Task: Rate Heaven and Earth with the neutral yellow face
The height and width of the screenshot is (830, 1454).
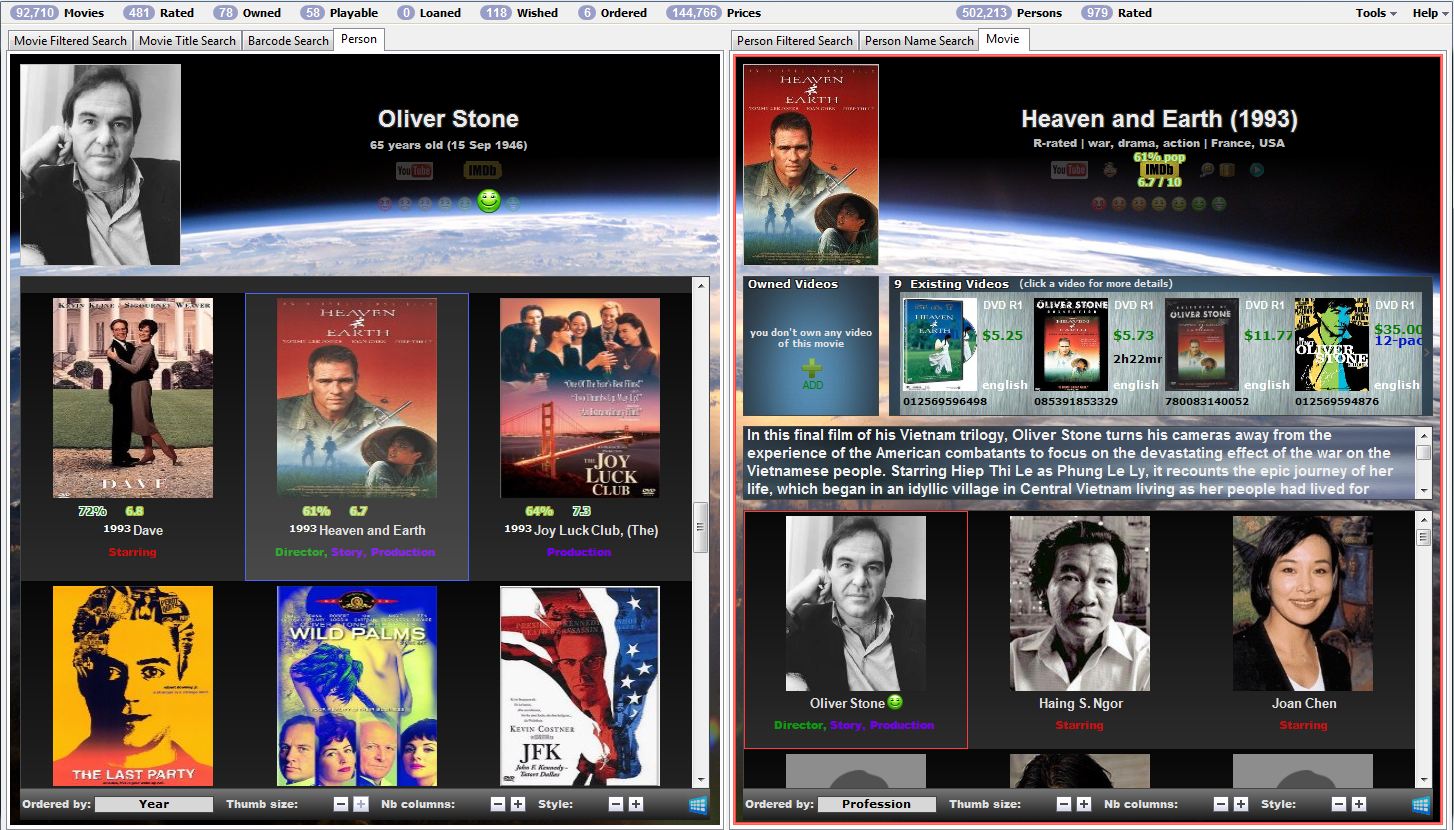Action: coord(1159,204)
